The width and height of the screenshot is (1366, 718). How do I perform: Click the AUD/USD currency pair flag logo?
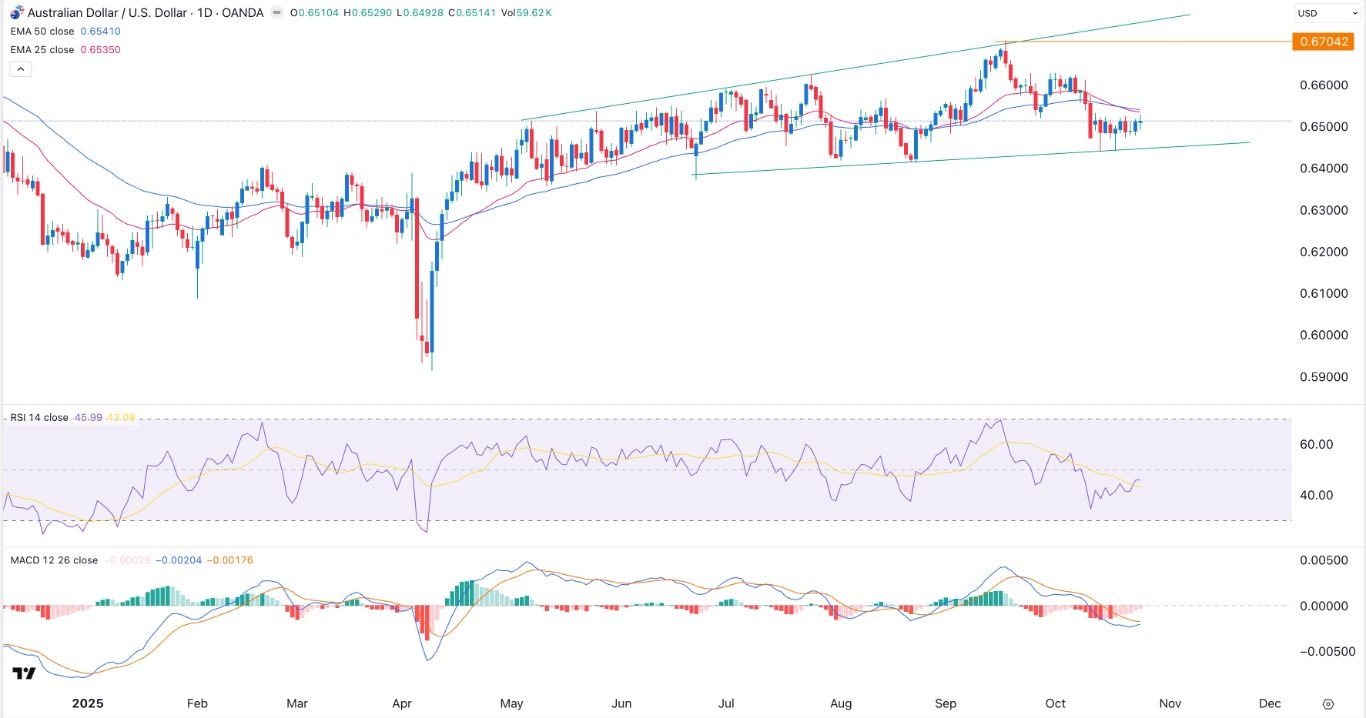pos(17,12)
